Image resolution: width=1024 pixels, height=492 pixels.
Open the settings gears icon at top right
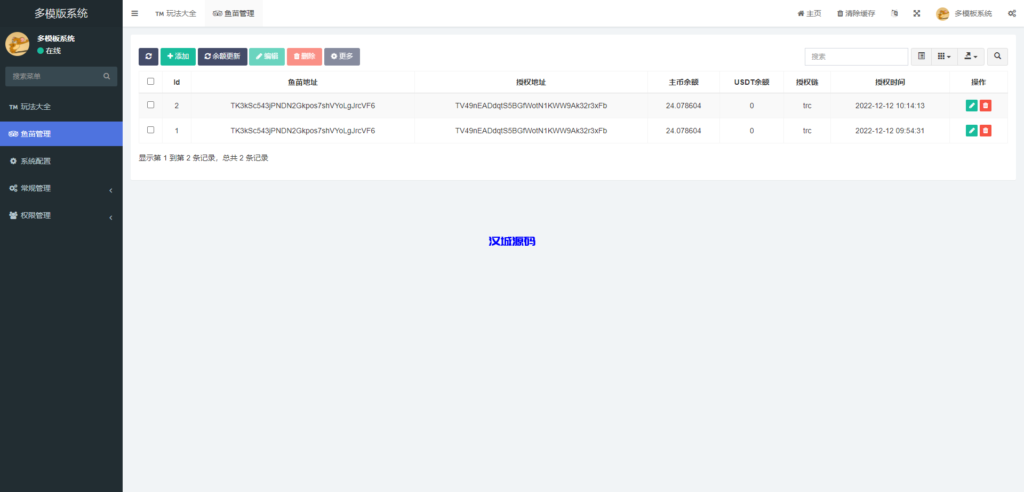click(x=1011, y=13)
